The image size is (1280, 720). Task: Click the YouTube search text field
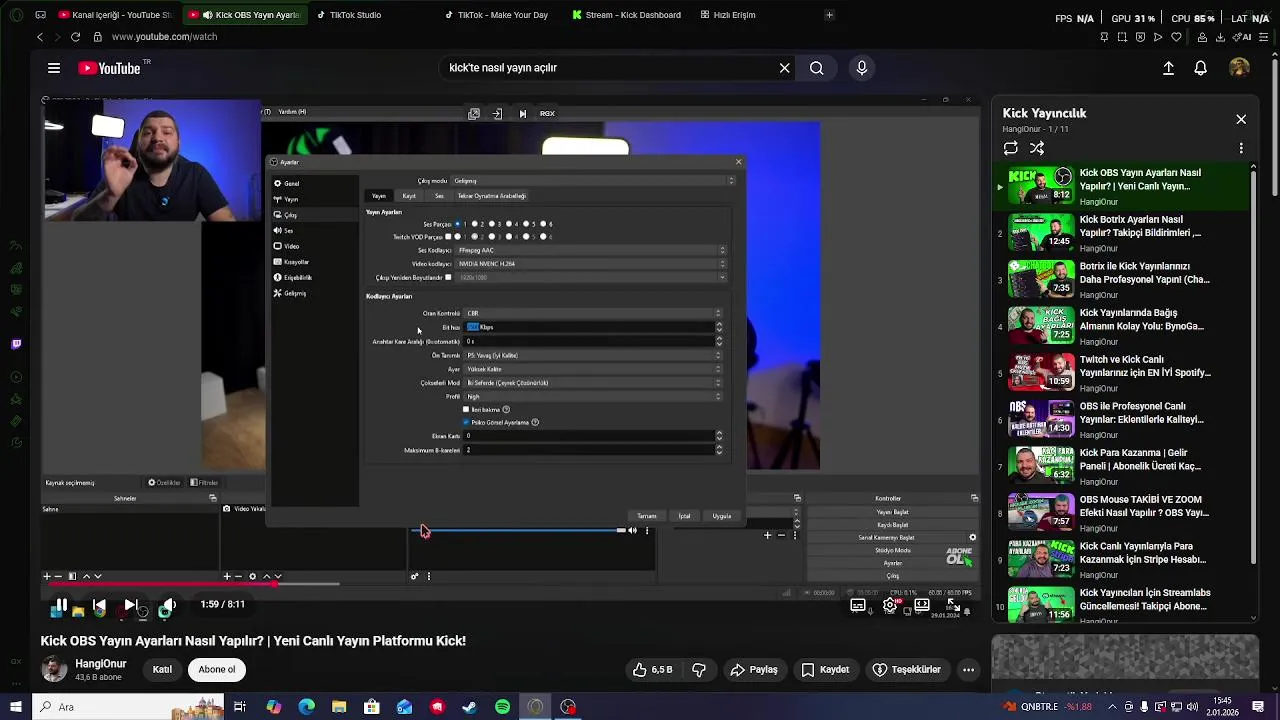[610, 68]
